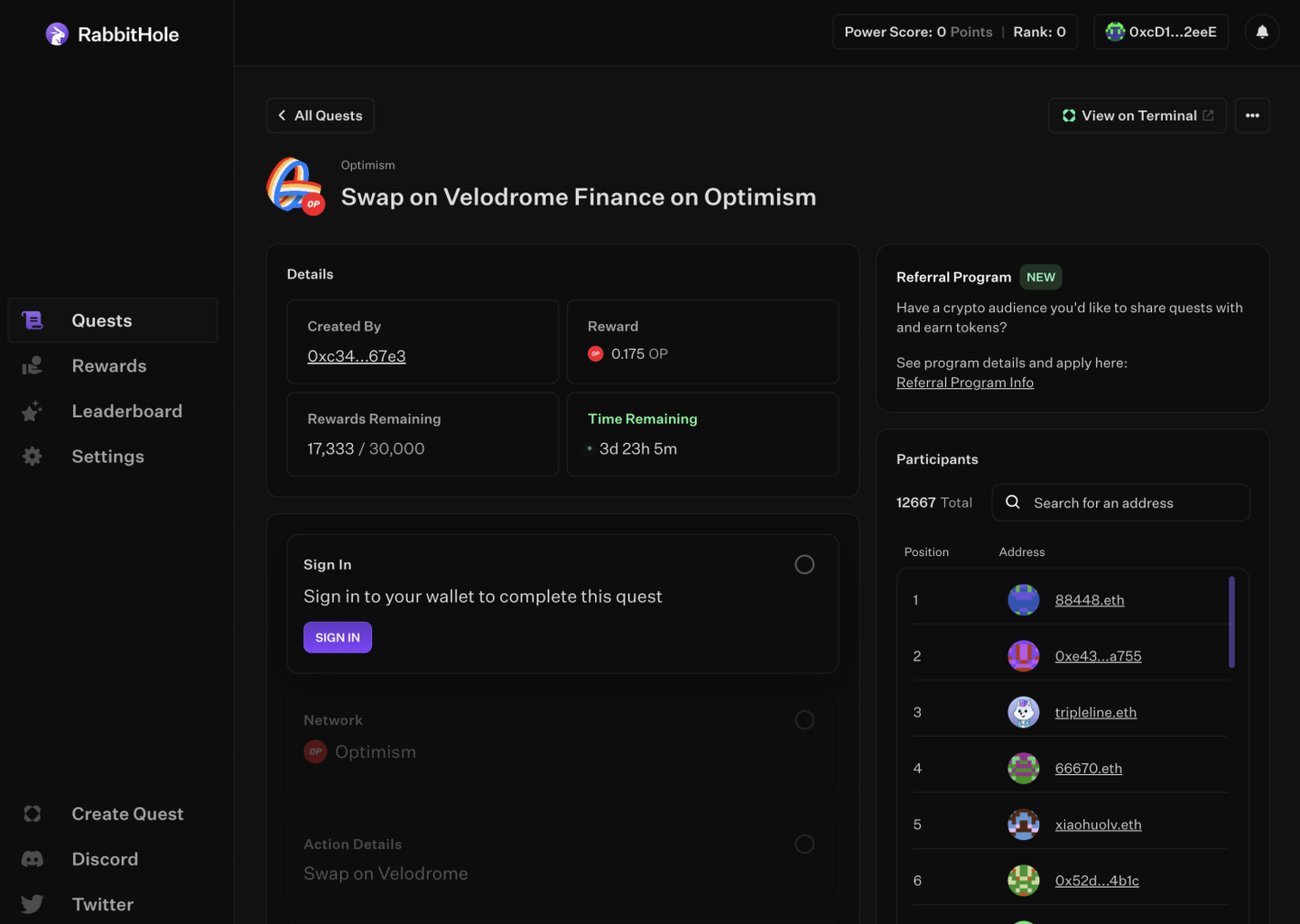Open wallet button 0xcD1...2eeE
Image resolution: width=1300 pixels, height=924 pixels.
point(1161,32)
